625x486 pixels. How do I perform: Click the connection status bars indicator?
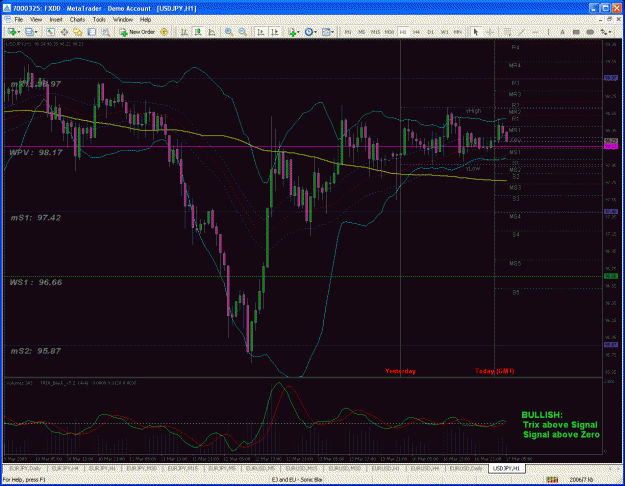pos(552,479)
